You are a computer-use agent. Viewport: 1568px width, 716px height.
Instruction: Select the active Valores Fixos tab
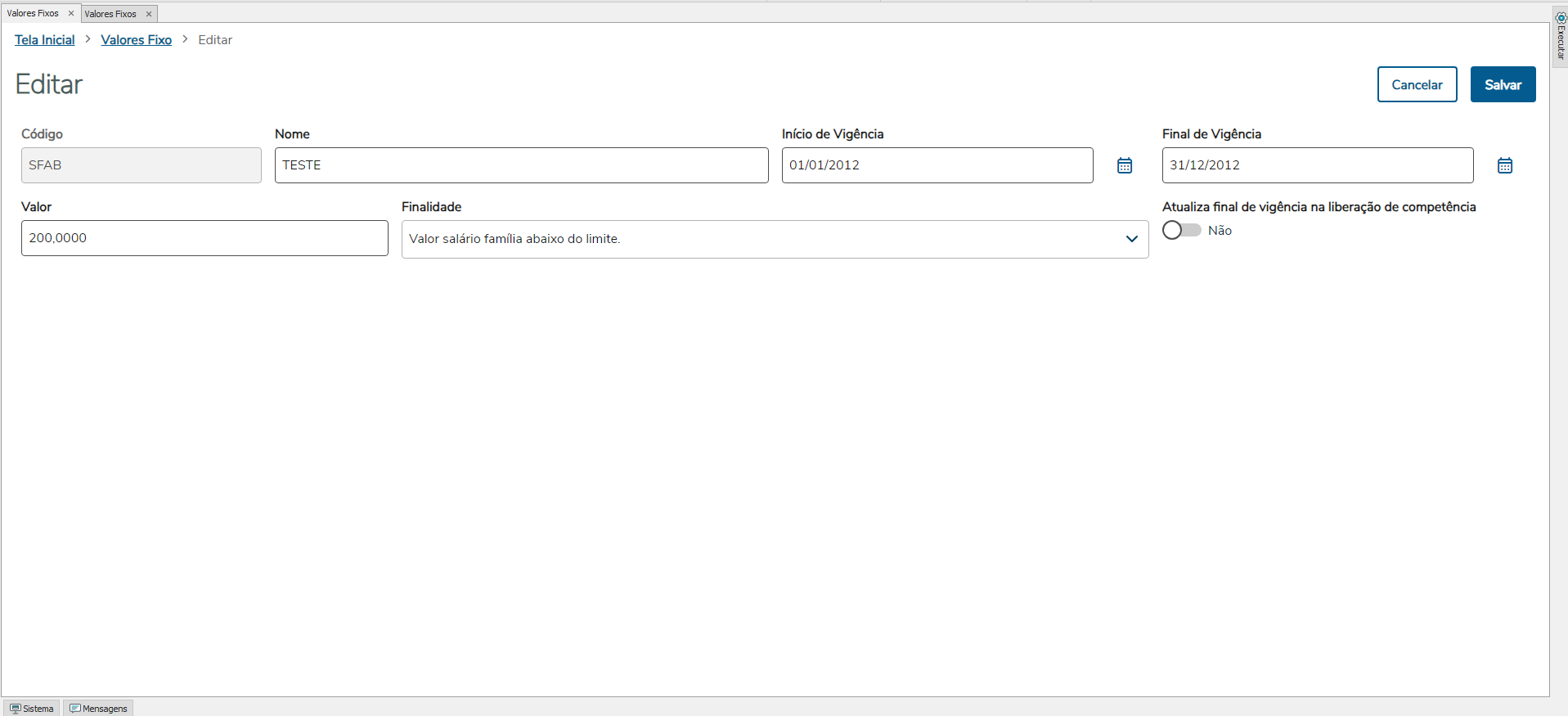[33, 13]
